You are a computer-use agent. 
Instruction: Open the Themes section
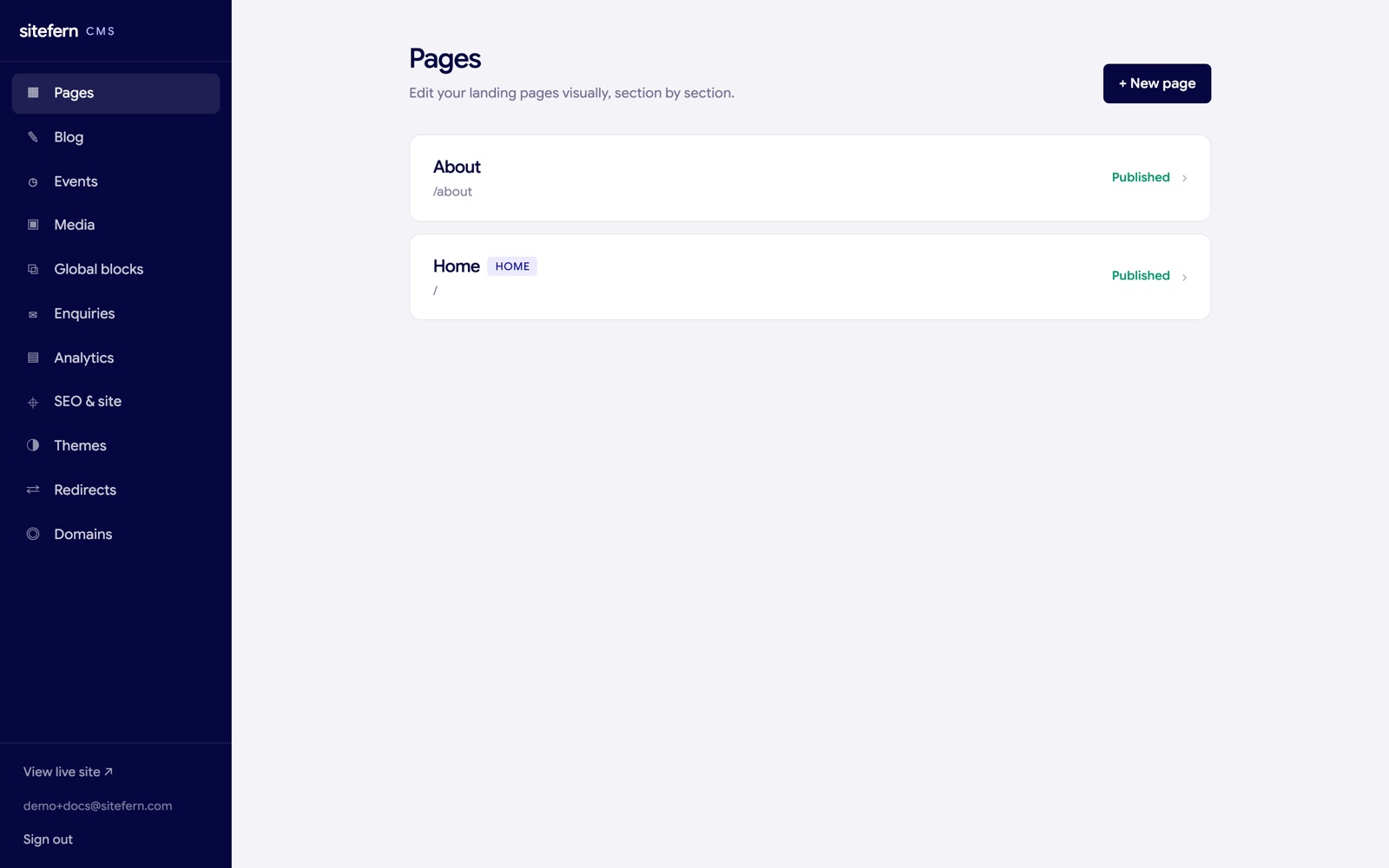click(115, 445)
